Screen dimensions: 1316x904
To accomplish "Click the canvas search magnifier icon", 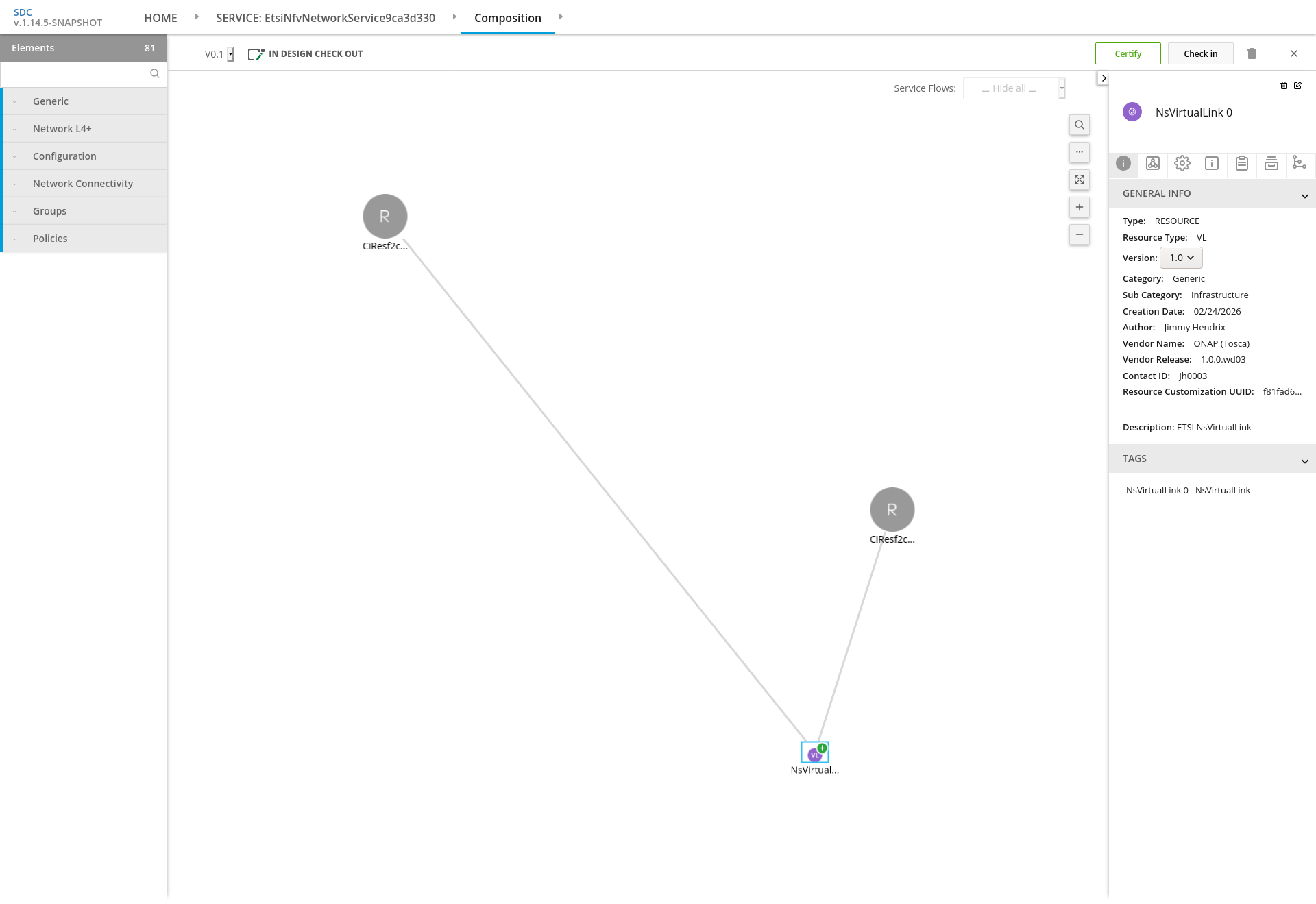I will pos(1079,125).
